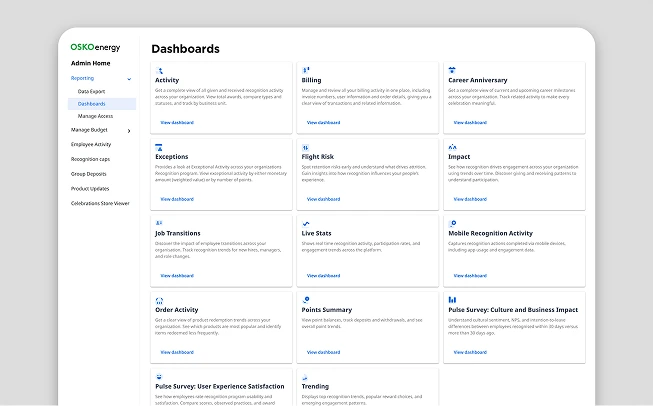The width and height of the screenshot is (653, 406).
Task: View dashboard link for Impact
Action: (x=470, y=199)
